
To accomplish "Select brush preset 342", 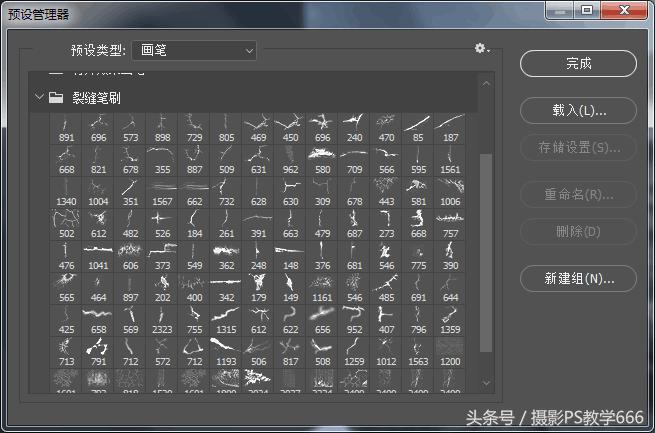I will [x=226, y=289].
